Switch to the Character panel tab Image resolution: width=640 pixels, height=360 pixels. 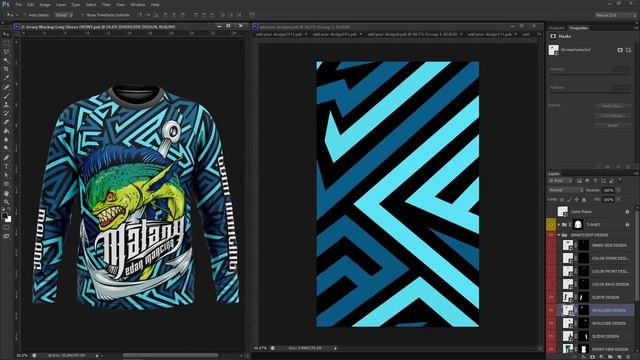[x=557, y=28]
